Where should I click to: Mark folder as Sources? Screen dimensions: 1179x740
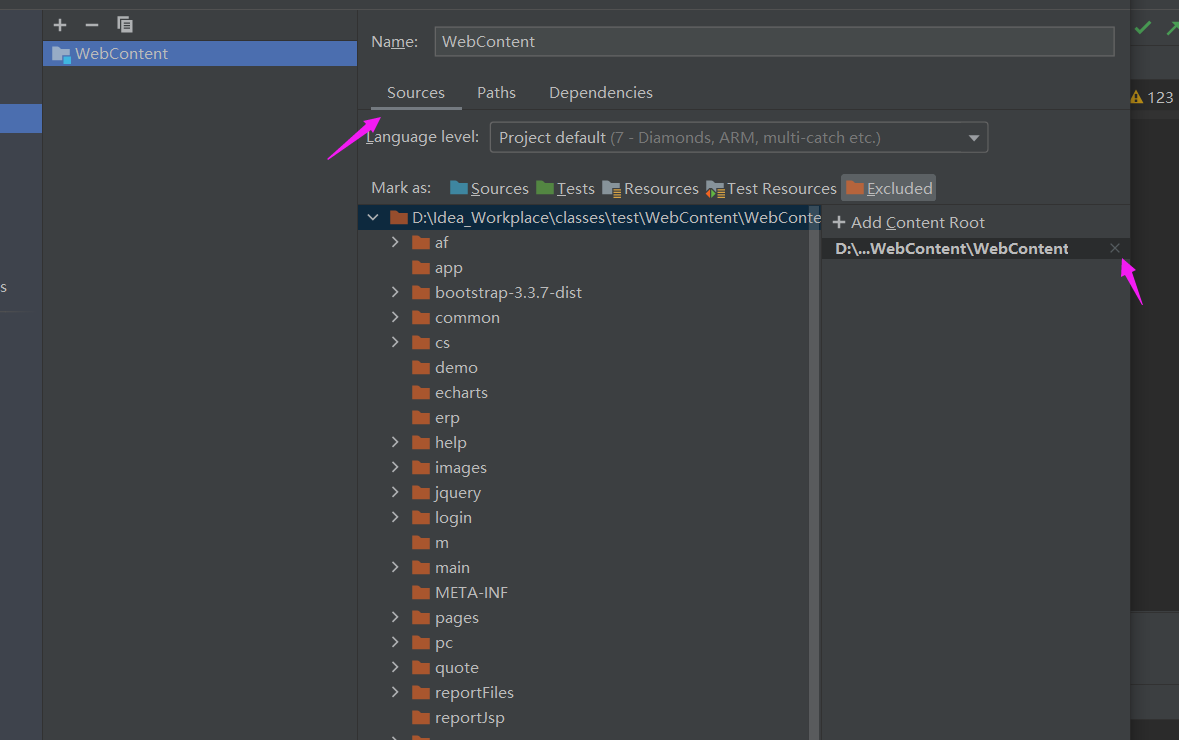click(x=489, y=188)
